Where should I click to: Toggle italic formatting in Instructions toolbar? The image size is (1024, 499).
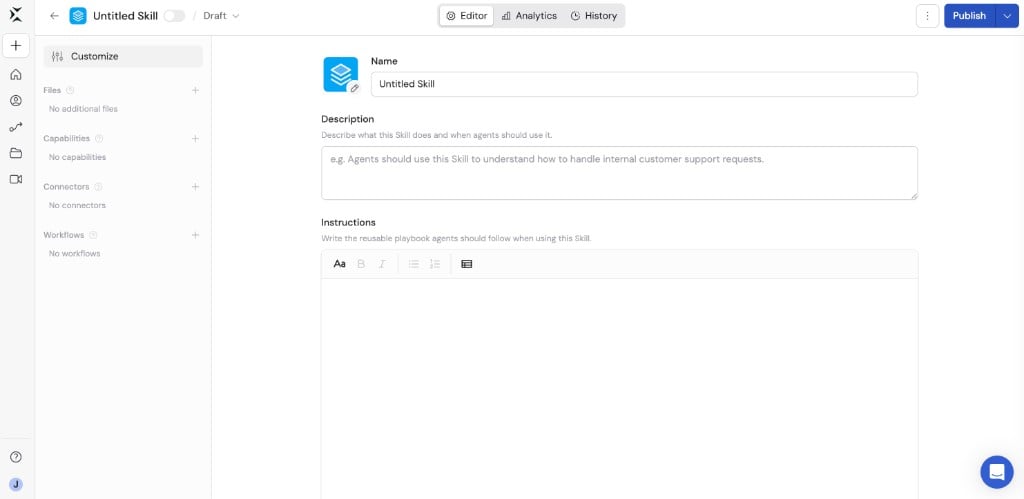pyautogui.click(x=383, y=264)
